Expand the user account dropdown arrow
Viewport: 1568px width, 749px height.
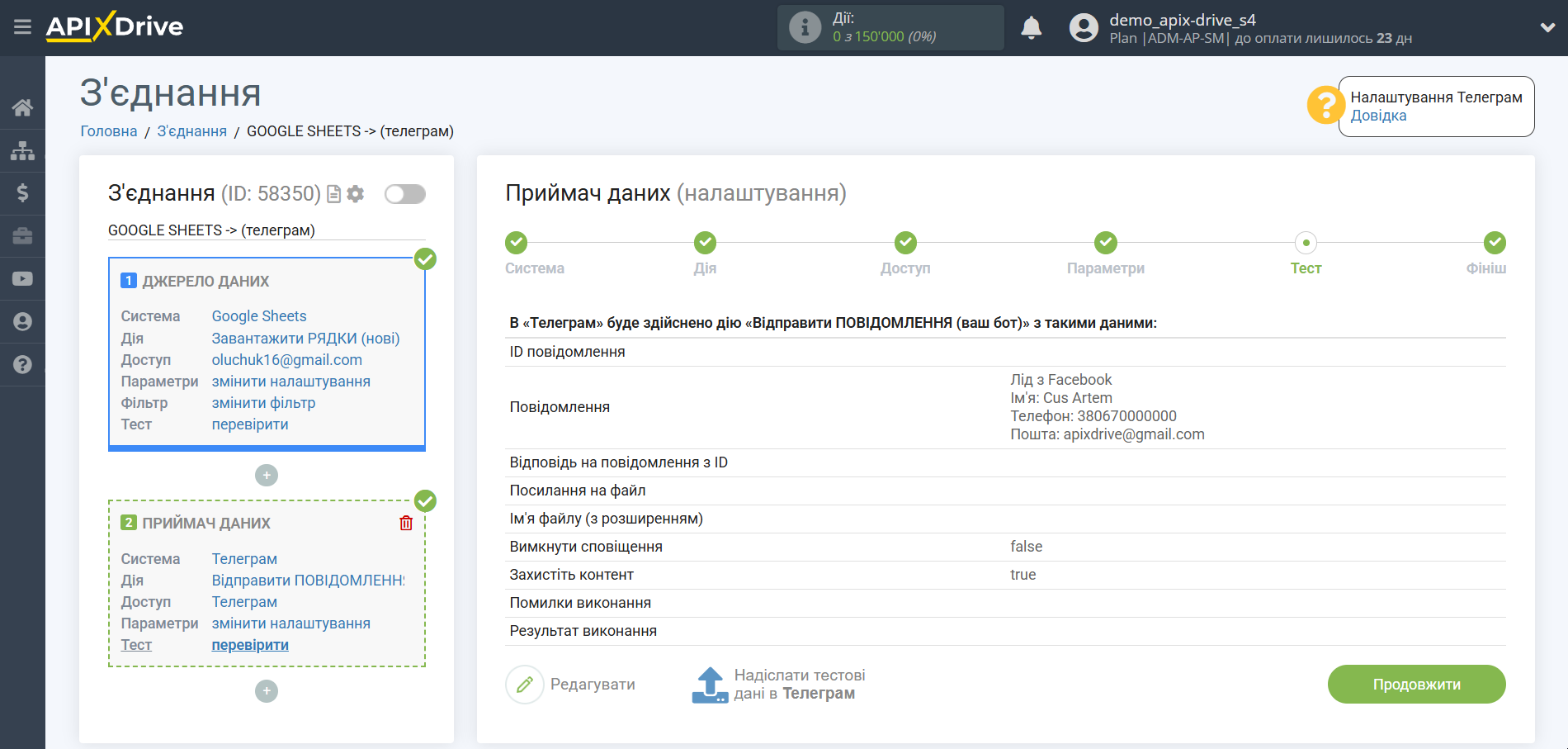tap(1547, 27)
